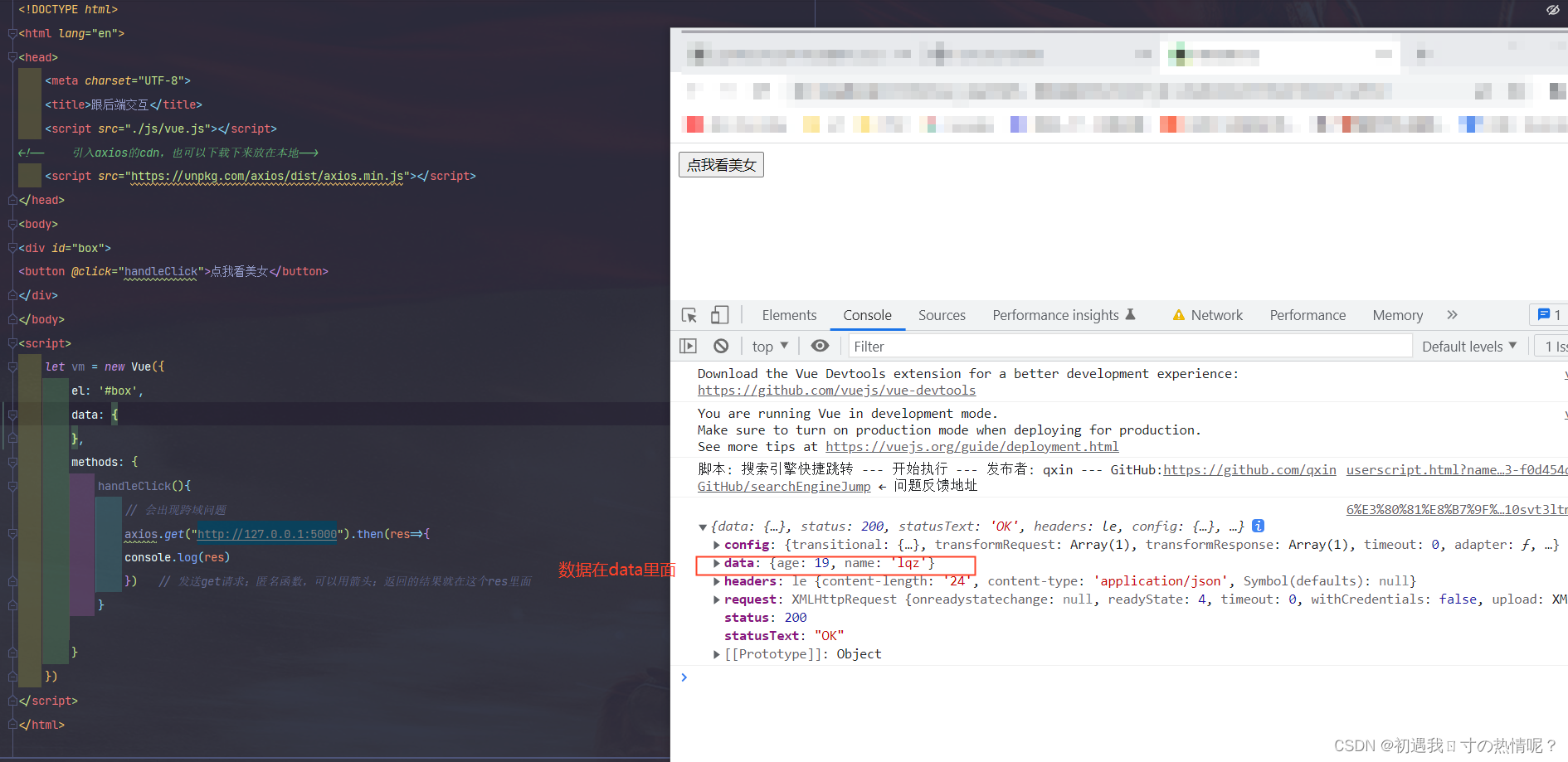
Task: Toggle the device toolbar icon in DevTools
Action: pos(719,315)
